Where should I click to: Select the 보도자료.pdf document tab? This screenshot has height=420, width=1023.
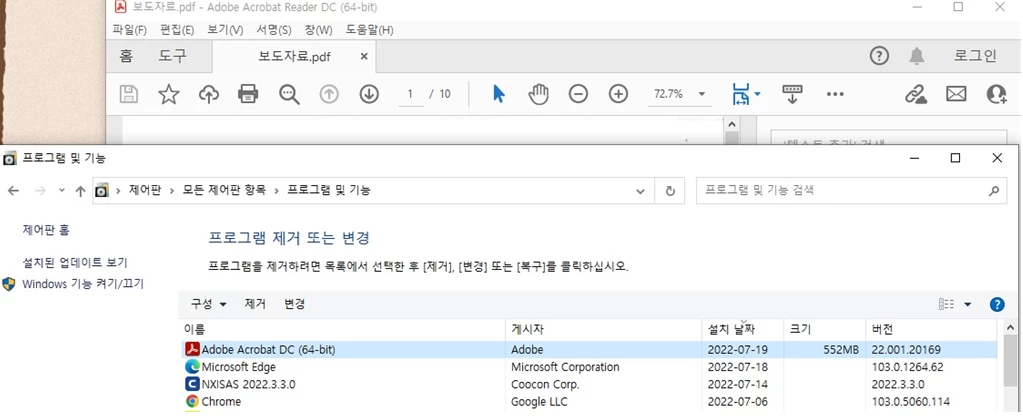(x=294, y=57)
